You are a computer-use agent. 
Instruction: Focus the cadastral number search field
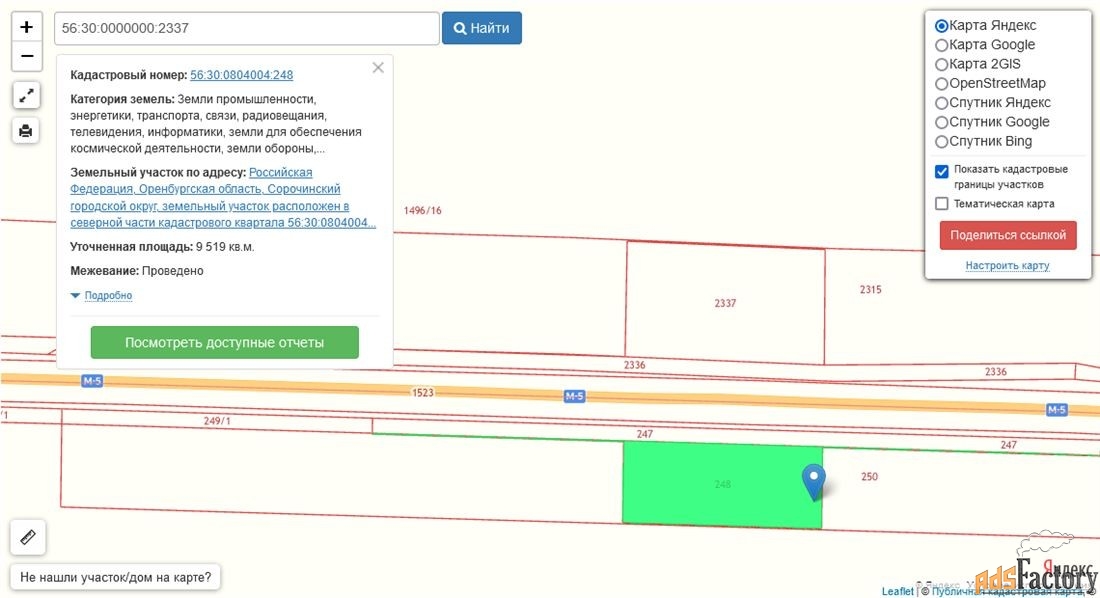[x=246, y=28]
